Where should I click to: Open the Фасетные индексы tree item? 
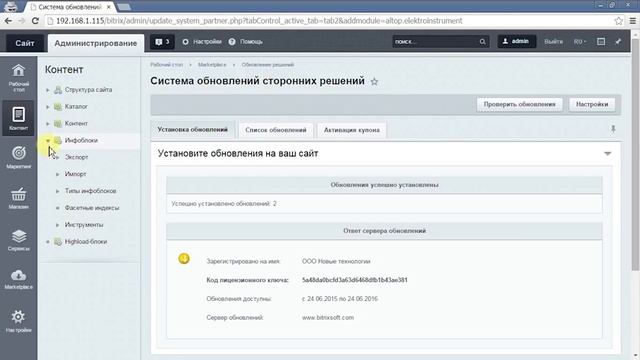coord(92,208)
